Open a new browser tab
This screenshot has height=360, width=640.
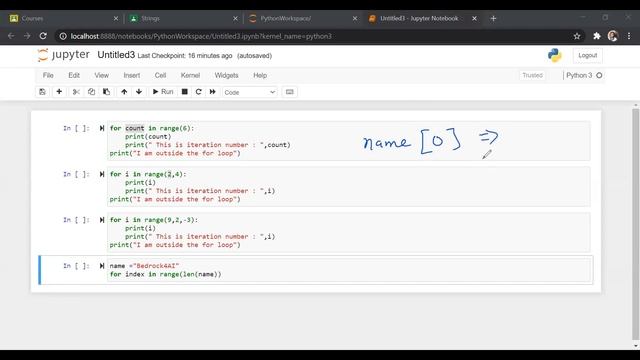pyautogui.click(x=493, y=18)
